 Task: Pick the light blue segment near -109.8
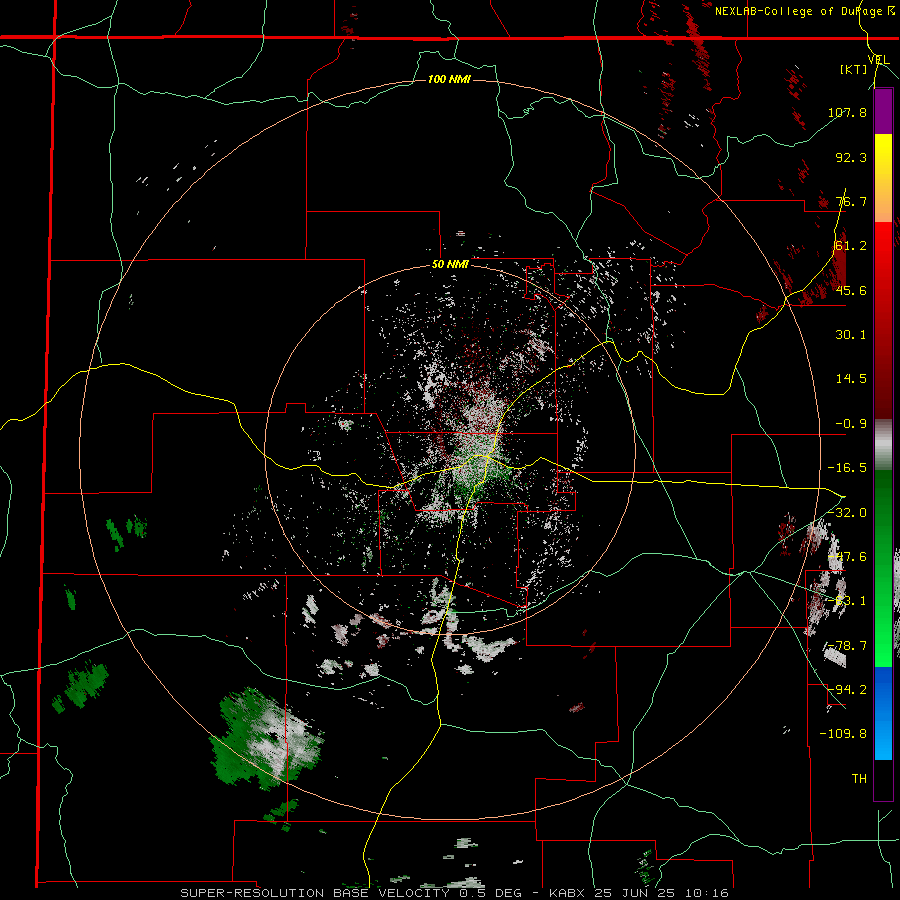click(883, 736)
